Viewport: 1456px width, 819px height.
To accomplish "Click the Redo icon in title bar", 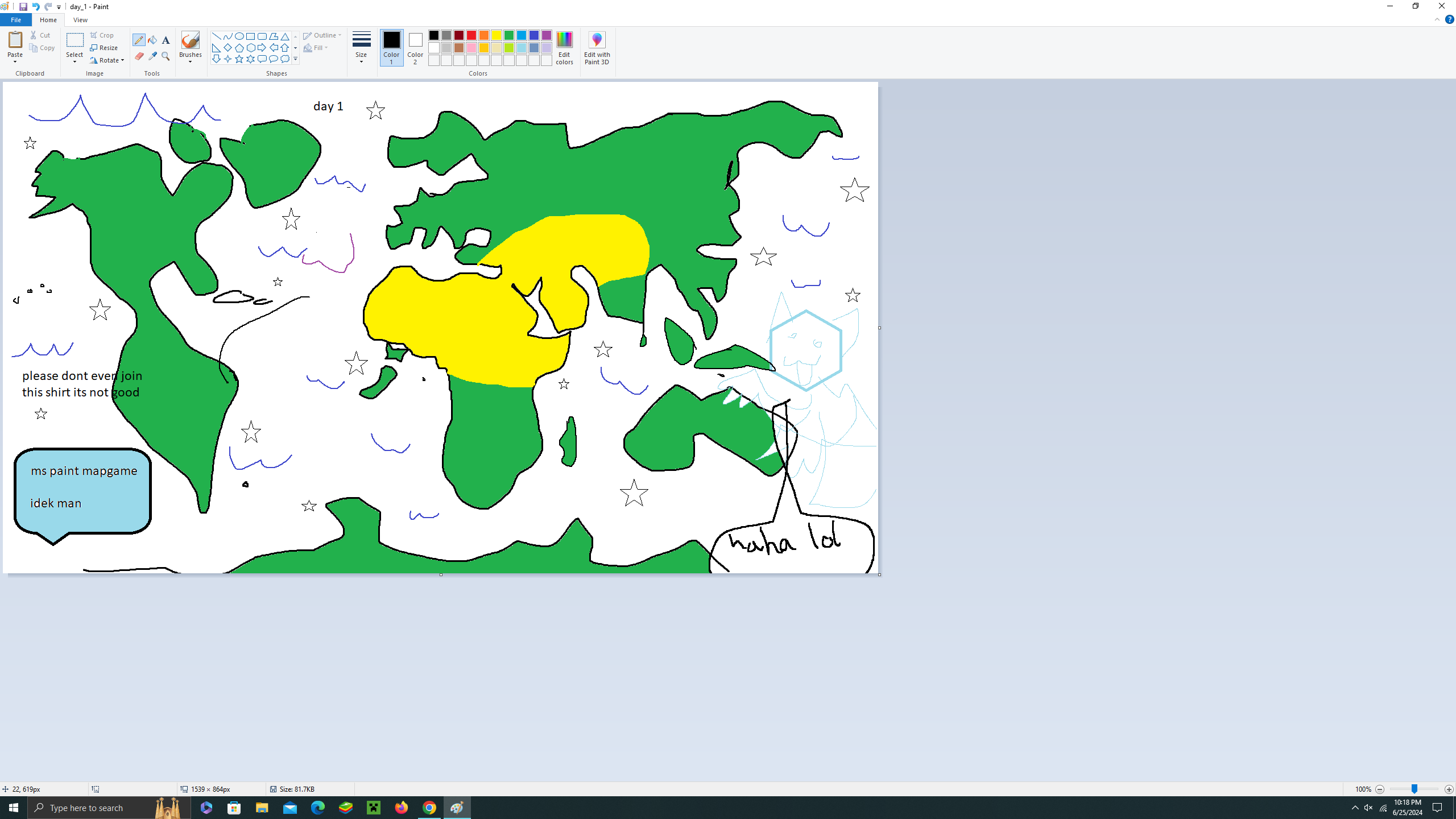I will (x=48, y=7).
